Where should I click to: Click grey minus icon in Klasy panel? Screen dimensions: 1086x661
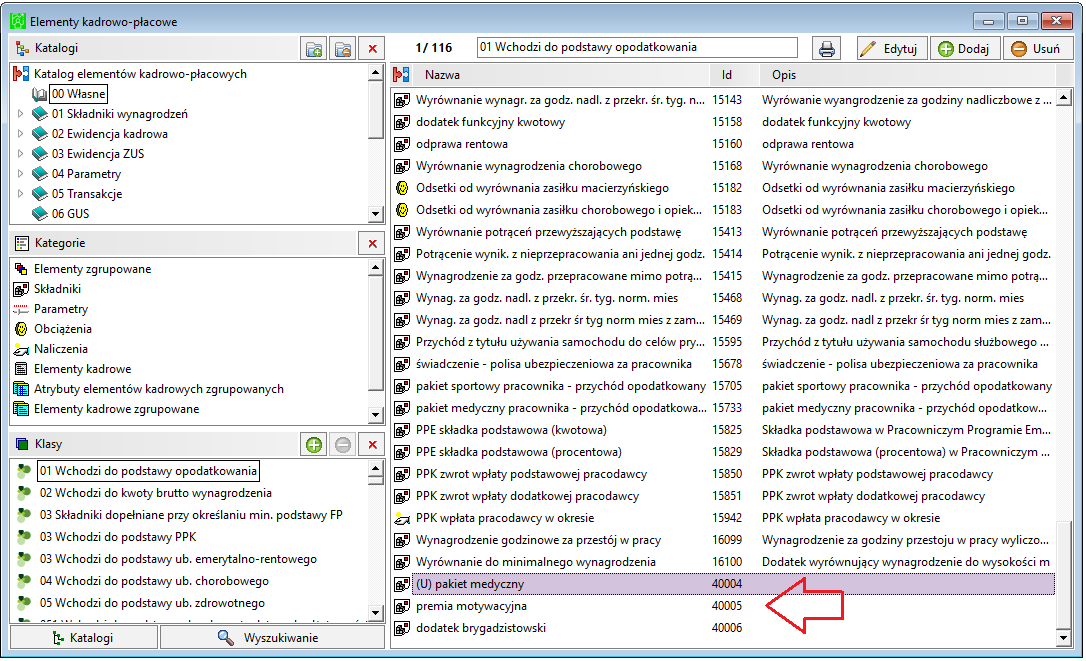(x=343, y=445)
